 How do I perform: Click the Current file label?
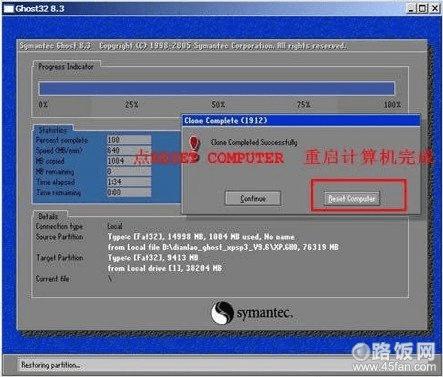click(52, 279)
